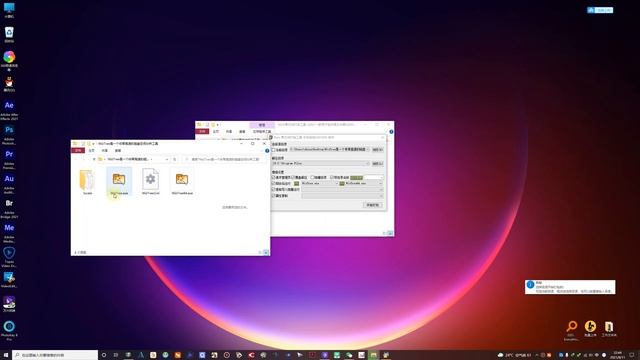Click the green icon before WizTree.exe dropdown
The image size is (640, 360).
coord(296,183)
